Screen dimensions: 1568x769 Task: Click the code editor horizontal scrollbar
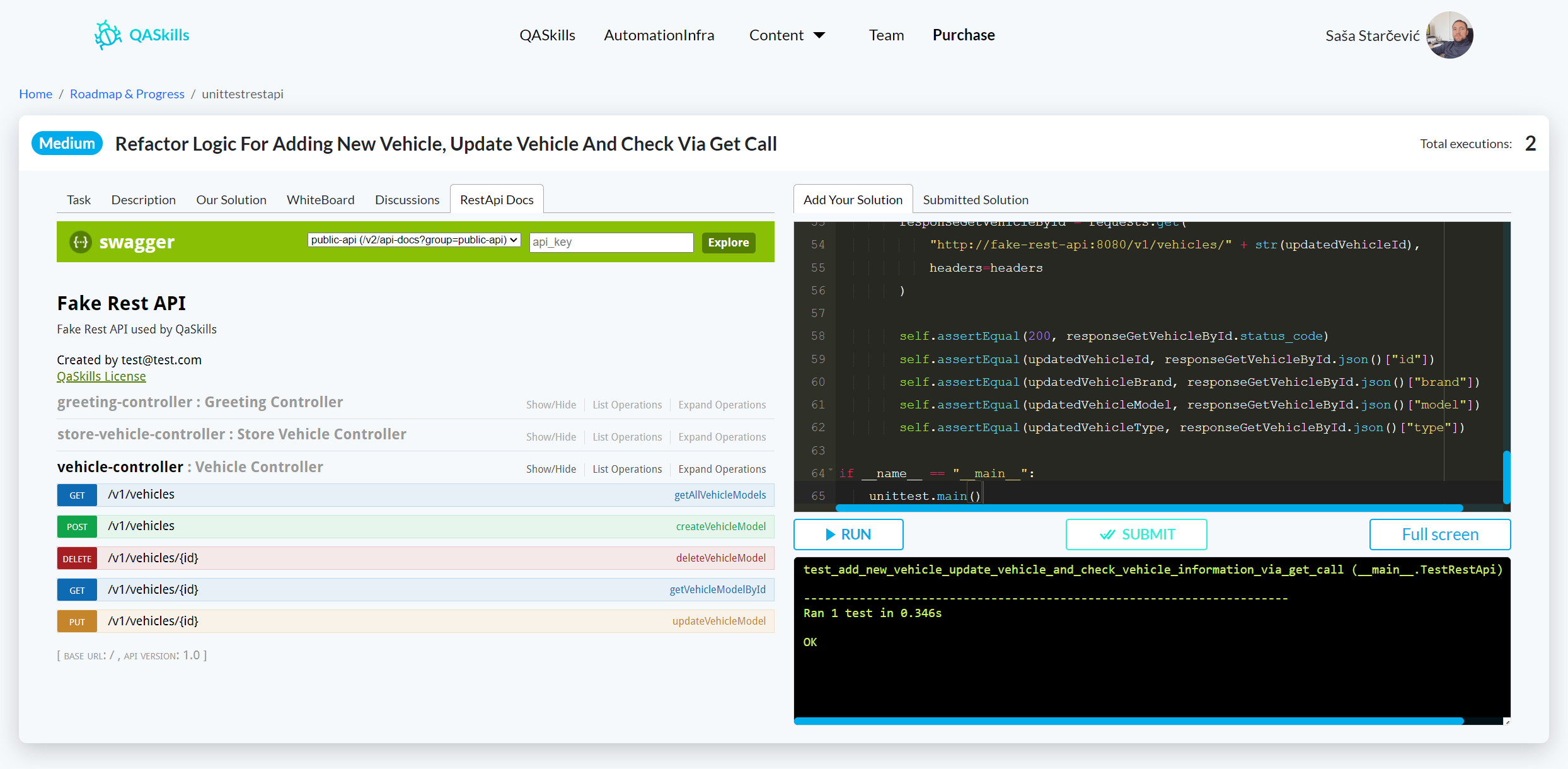(1149, 507)
